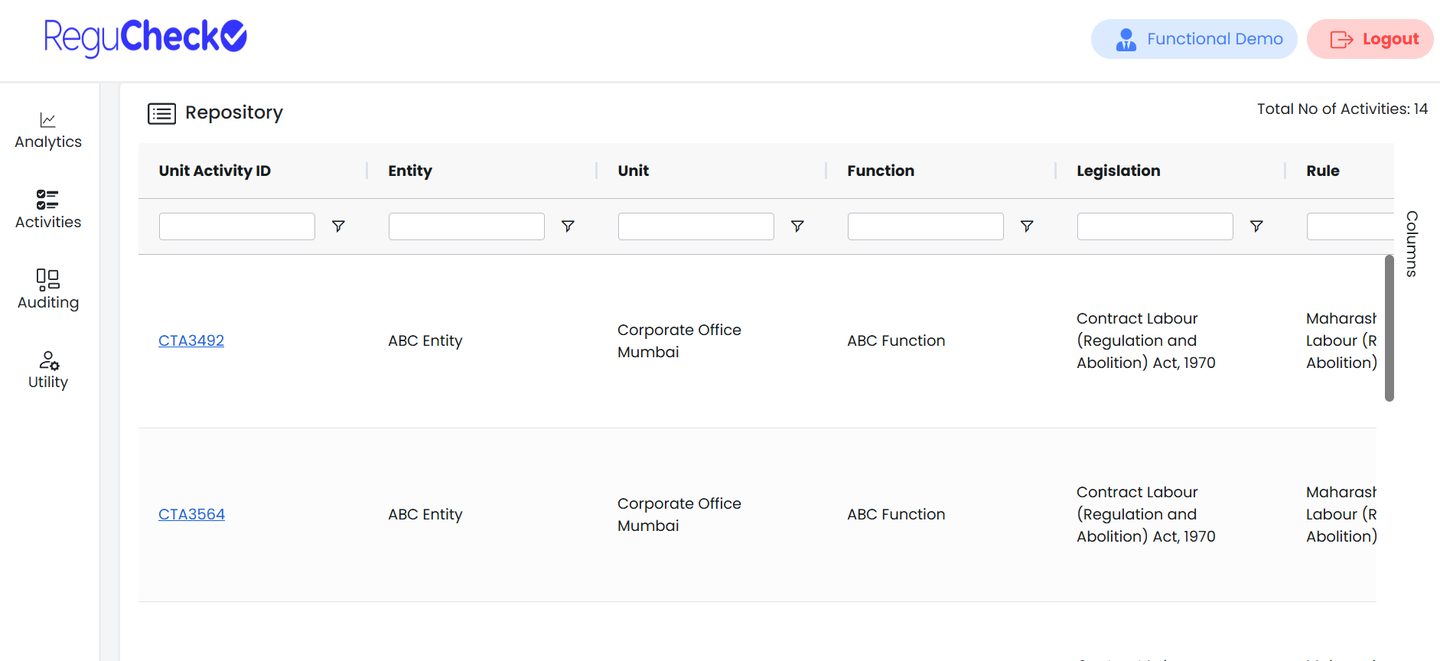Click the user icon in Functional Demo button
This screenshot has width=1440, height=661.
1126,40
